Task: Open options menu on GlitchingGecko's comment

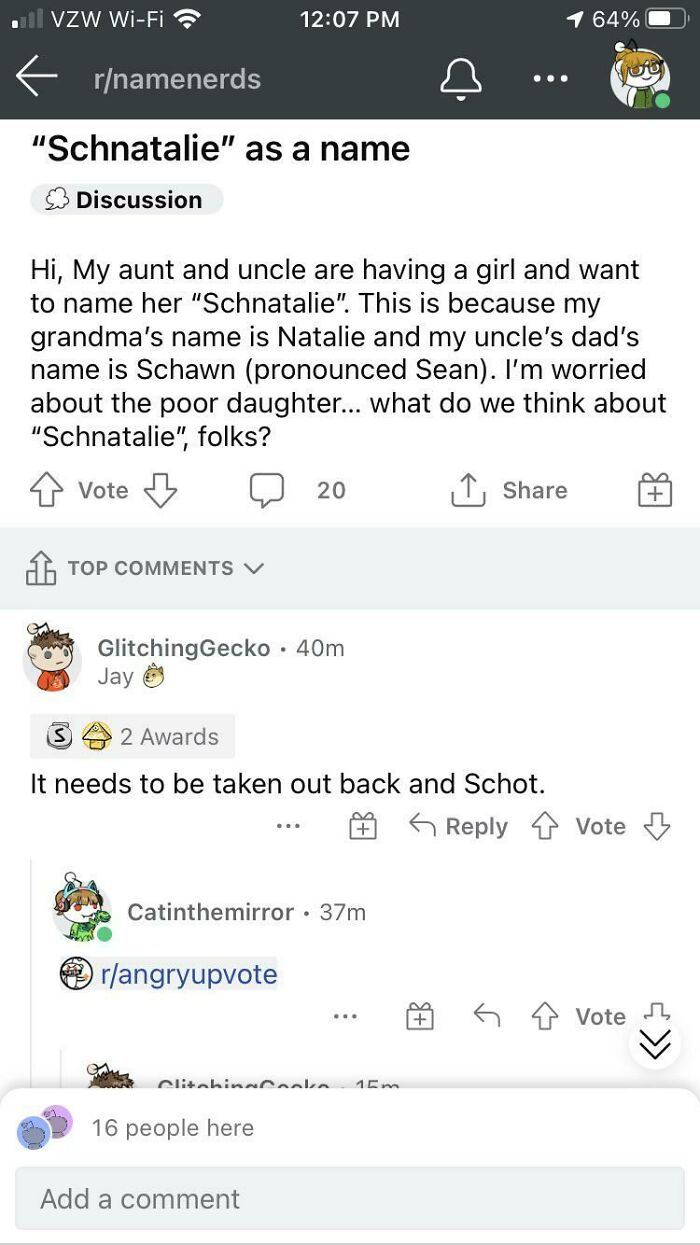Action: point(288,826)
